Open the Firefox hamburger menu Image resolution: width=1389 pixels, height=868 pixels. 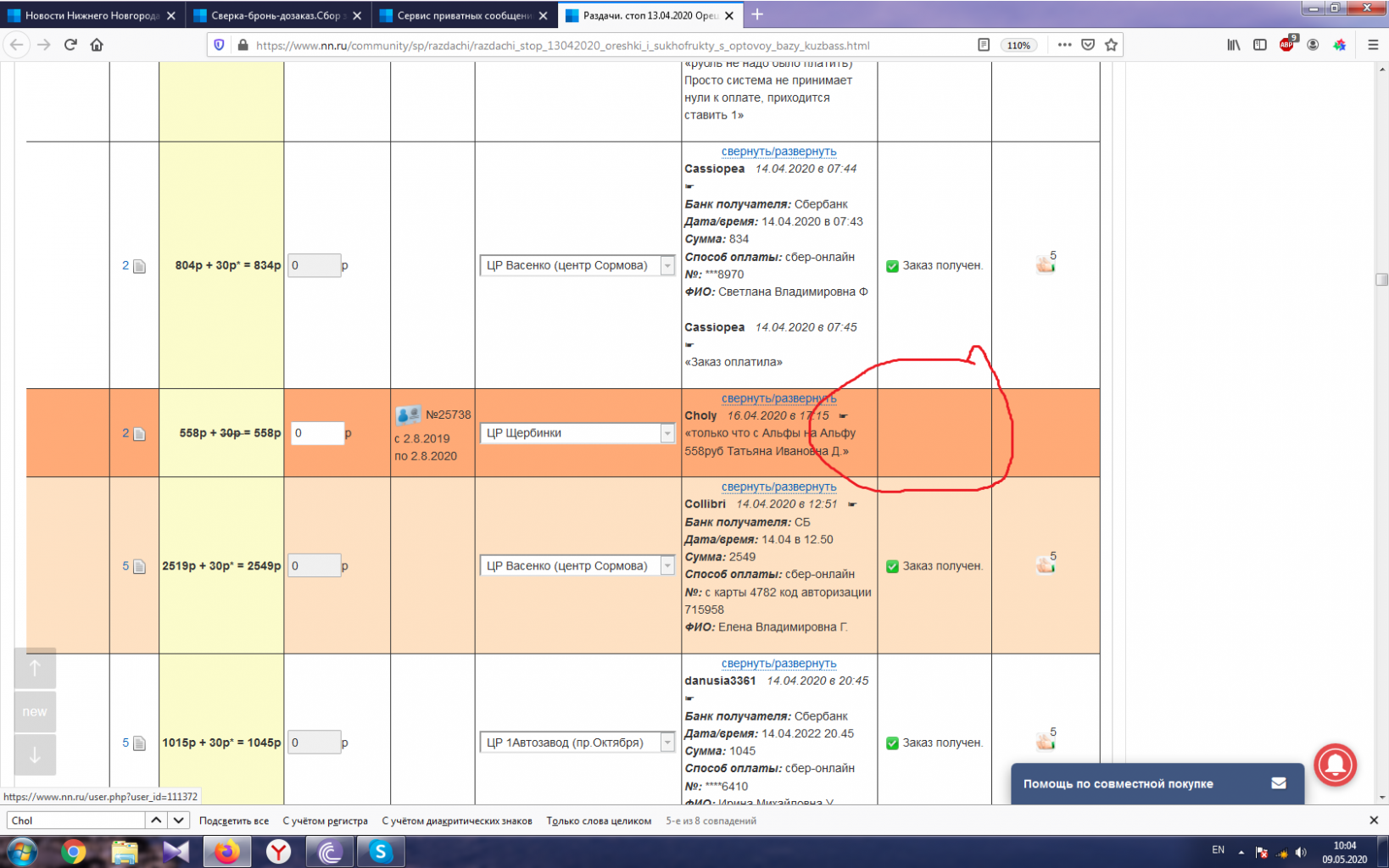point(1373,45)
